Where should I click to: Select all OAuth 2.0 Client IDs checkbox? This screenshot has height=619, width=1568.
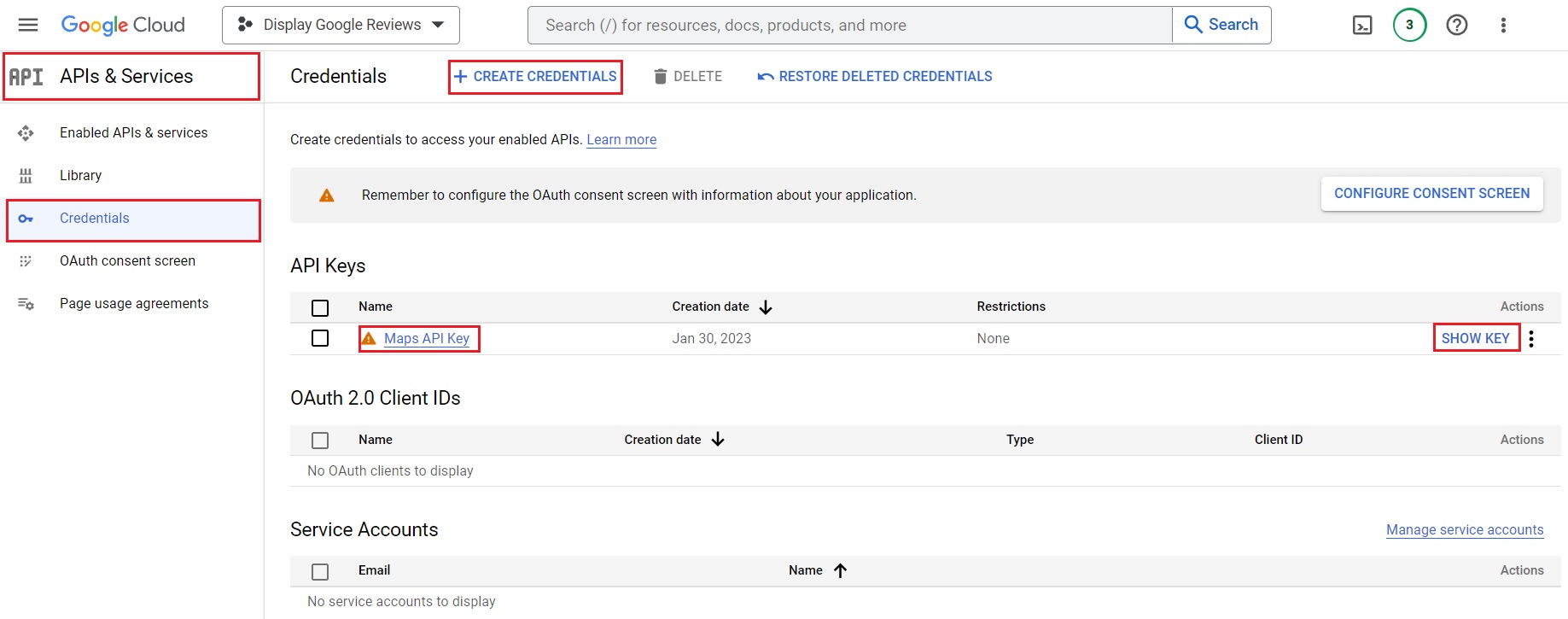(x=320, y=441)
